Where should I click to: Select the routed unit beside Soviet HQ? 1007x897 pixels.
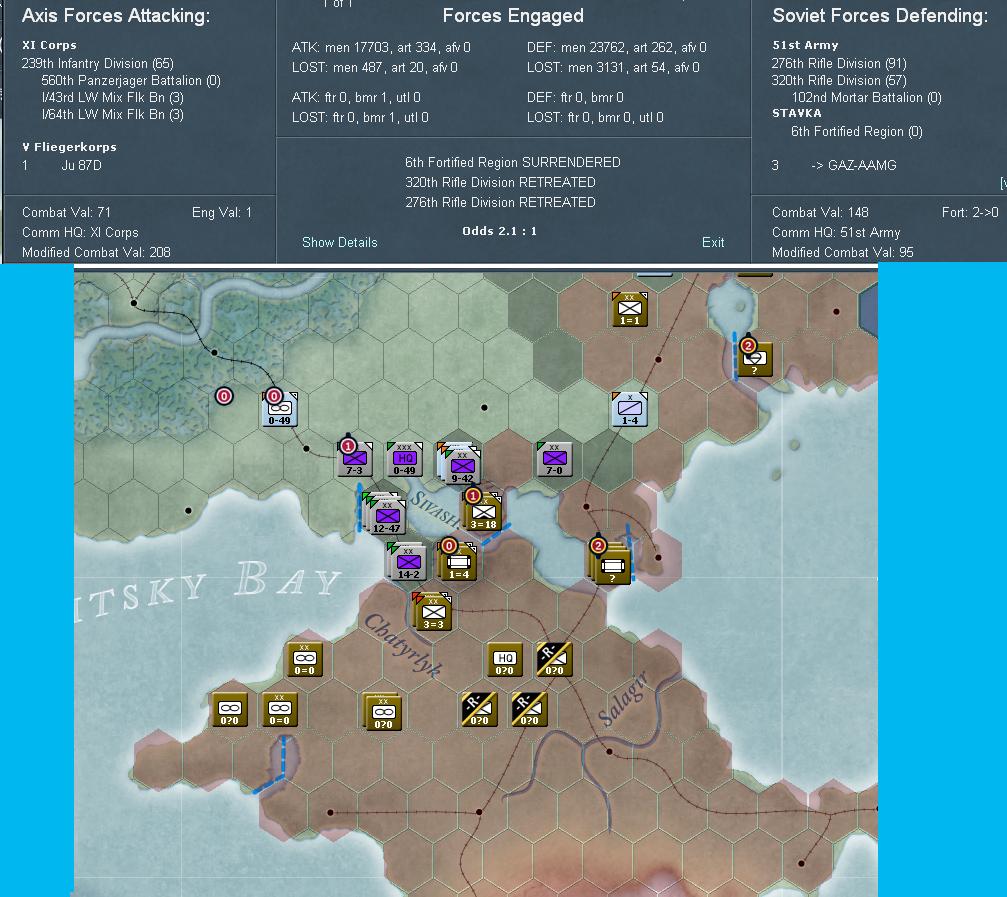(554, 659)
